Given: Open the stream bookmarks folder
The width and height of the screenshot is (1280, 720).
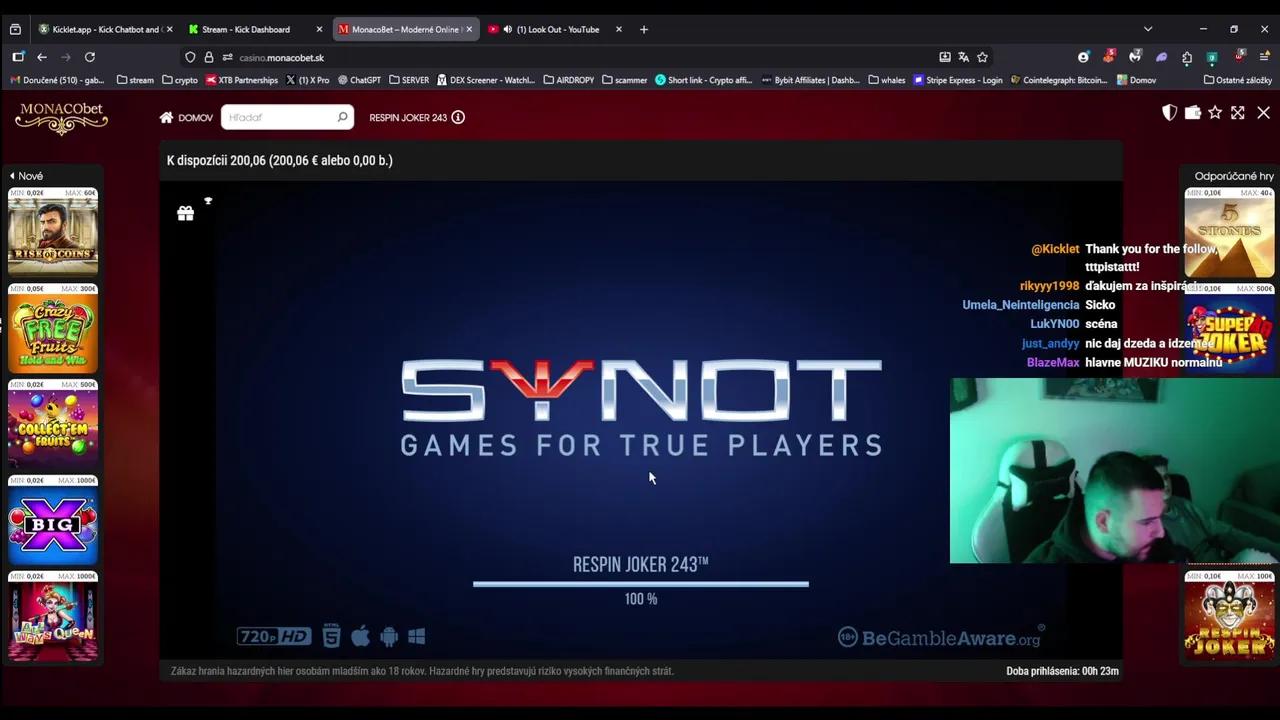Looking at the screenshot, I should (x=135, y=80).
